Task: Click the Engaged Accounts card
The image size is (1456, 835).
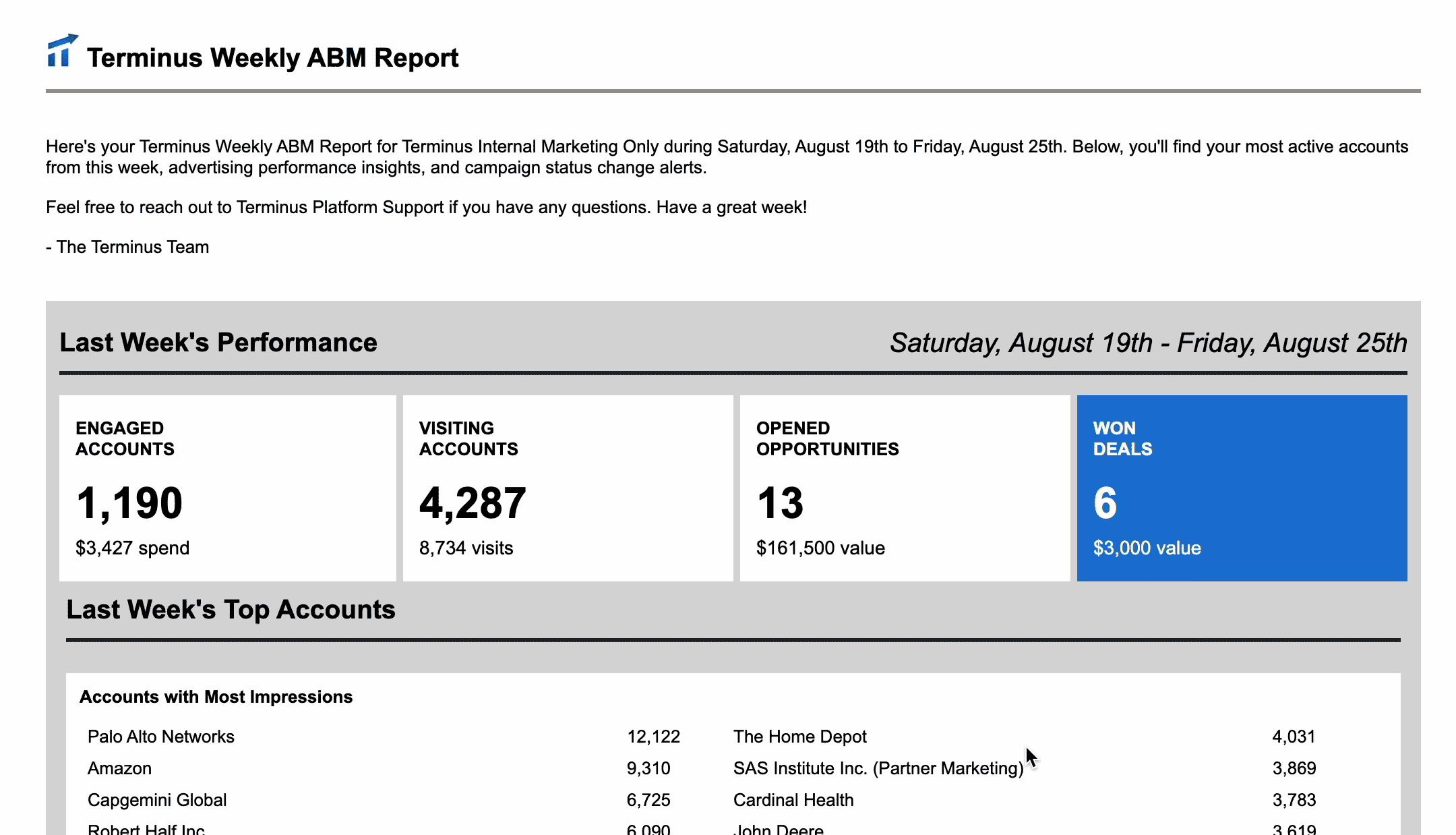Action: [x=228, y=488]
